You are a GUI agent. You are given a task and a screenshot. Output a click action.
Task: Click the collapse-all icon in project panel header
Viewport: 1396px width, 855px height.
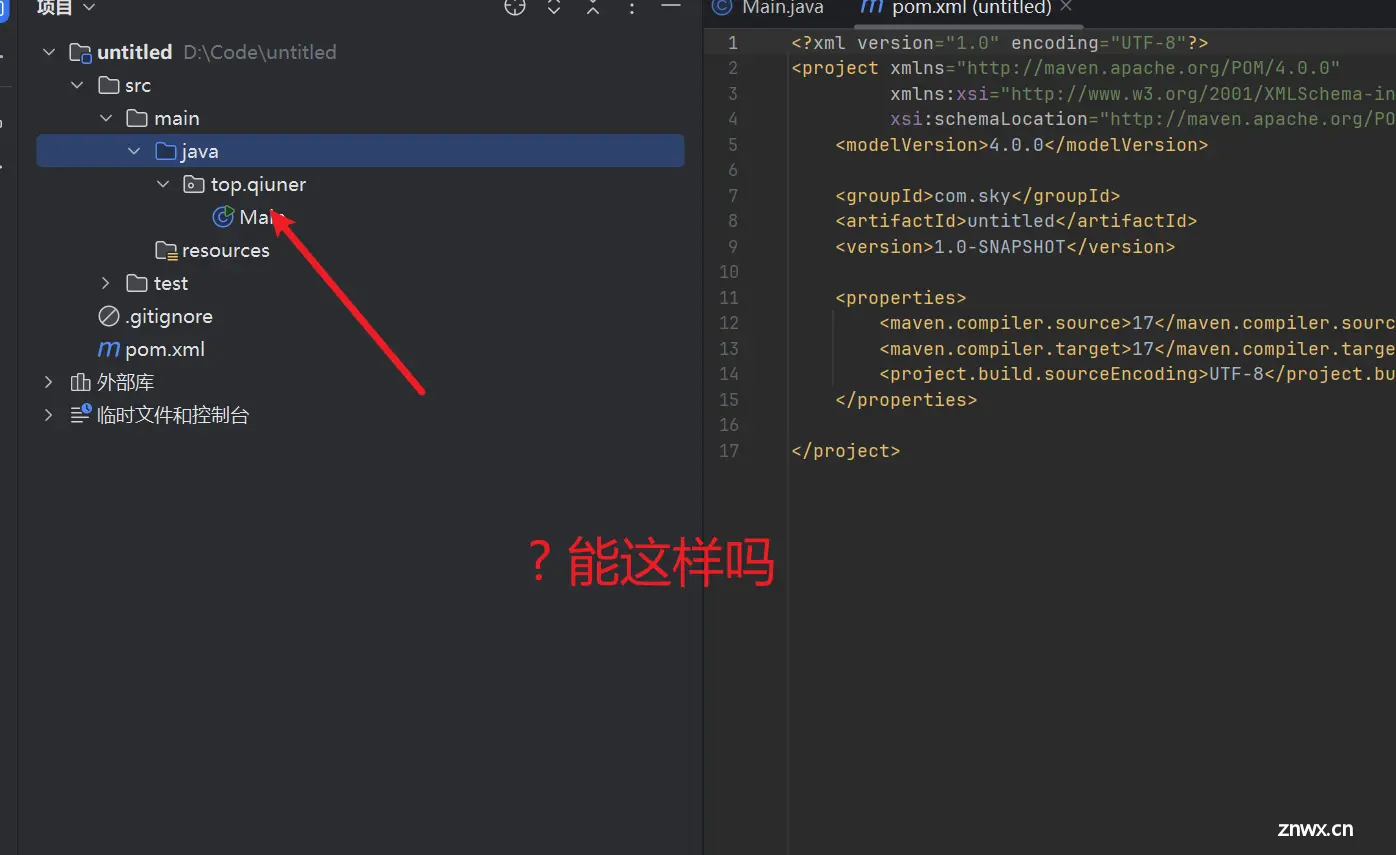coord(593,8)
